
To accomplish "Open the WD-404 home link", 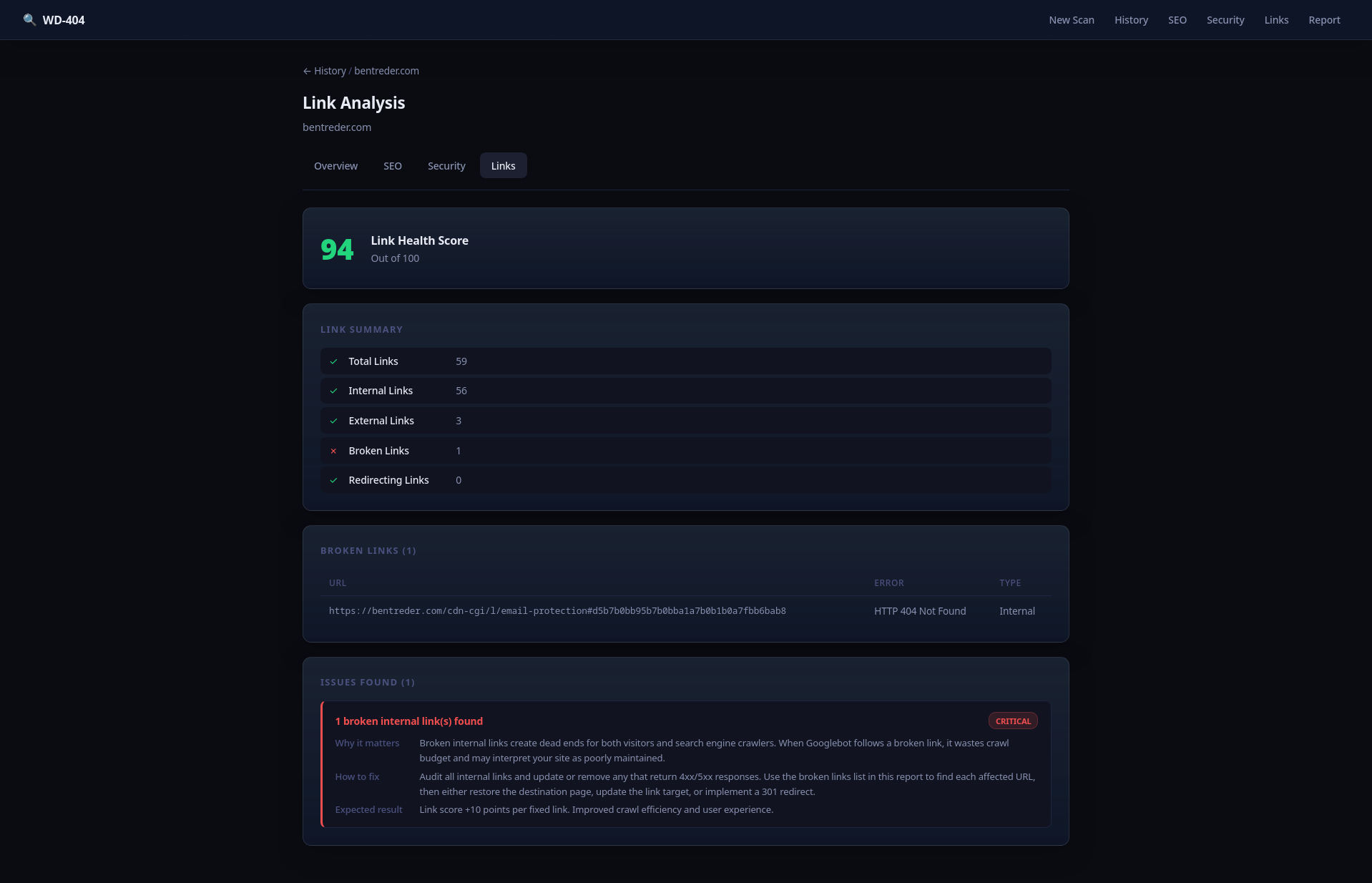I will 54,20.
